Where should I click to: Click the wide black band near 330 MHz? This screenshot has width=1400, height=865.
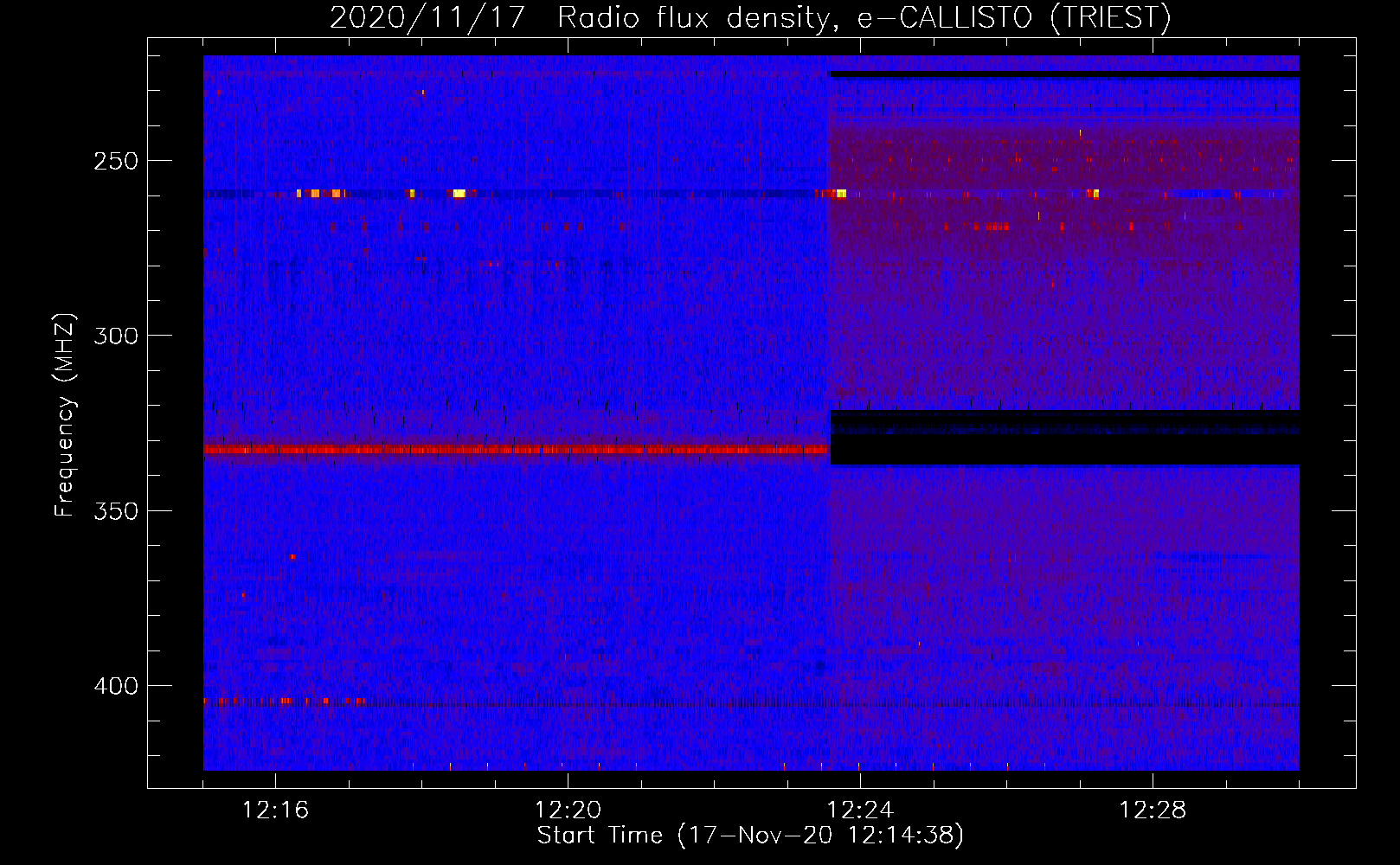1065,438
